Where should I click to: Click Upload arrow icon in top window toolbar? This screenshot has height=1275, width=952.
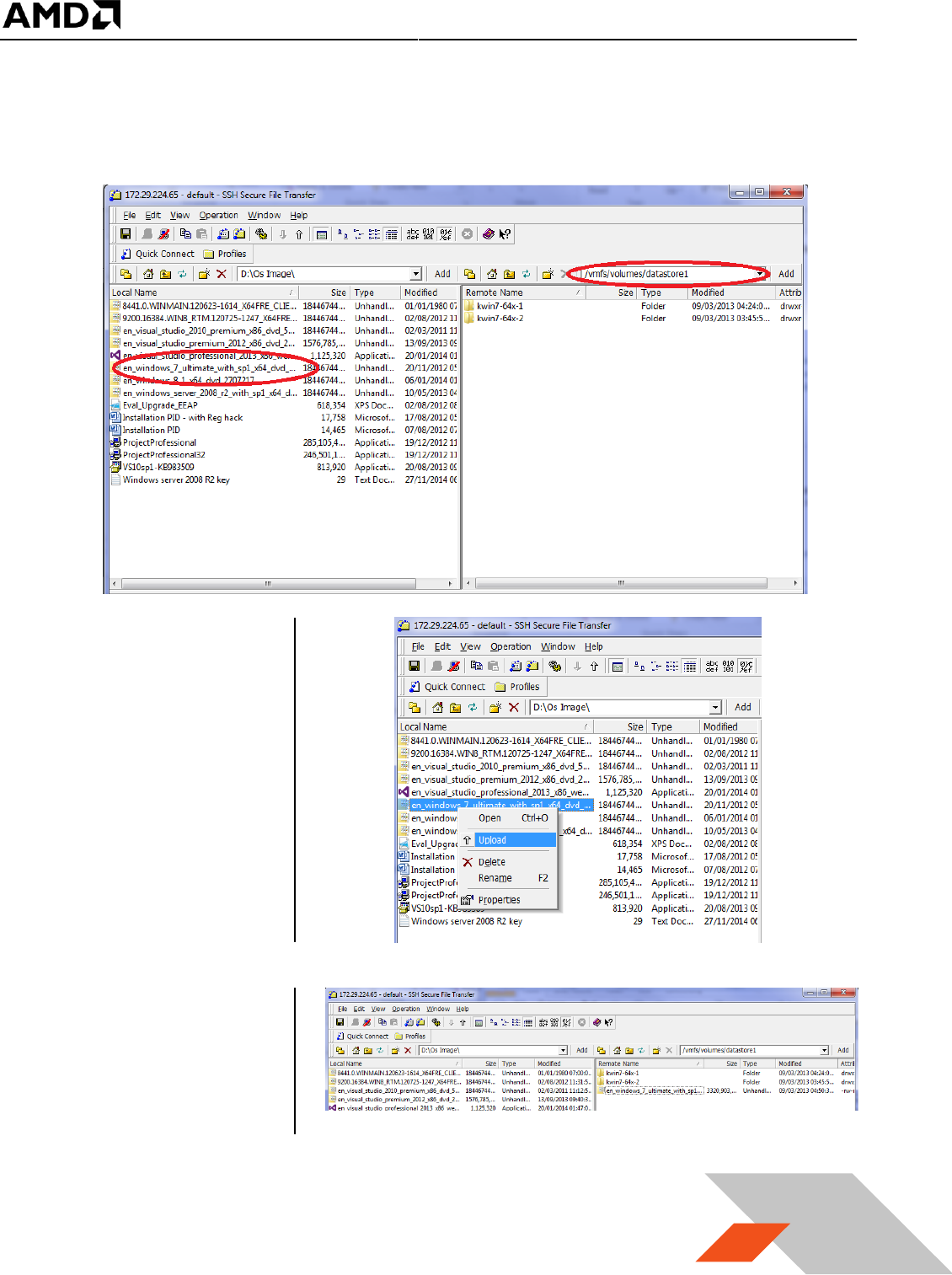click(298, 234)
